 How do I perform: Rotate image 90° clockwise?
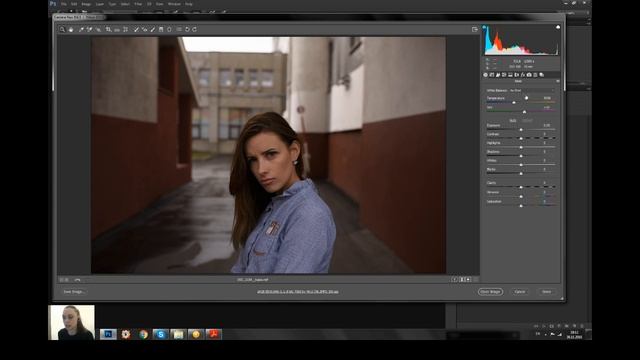click(195, 29)
